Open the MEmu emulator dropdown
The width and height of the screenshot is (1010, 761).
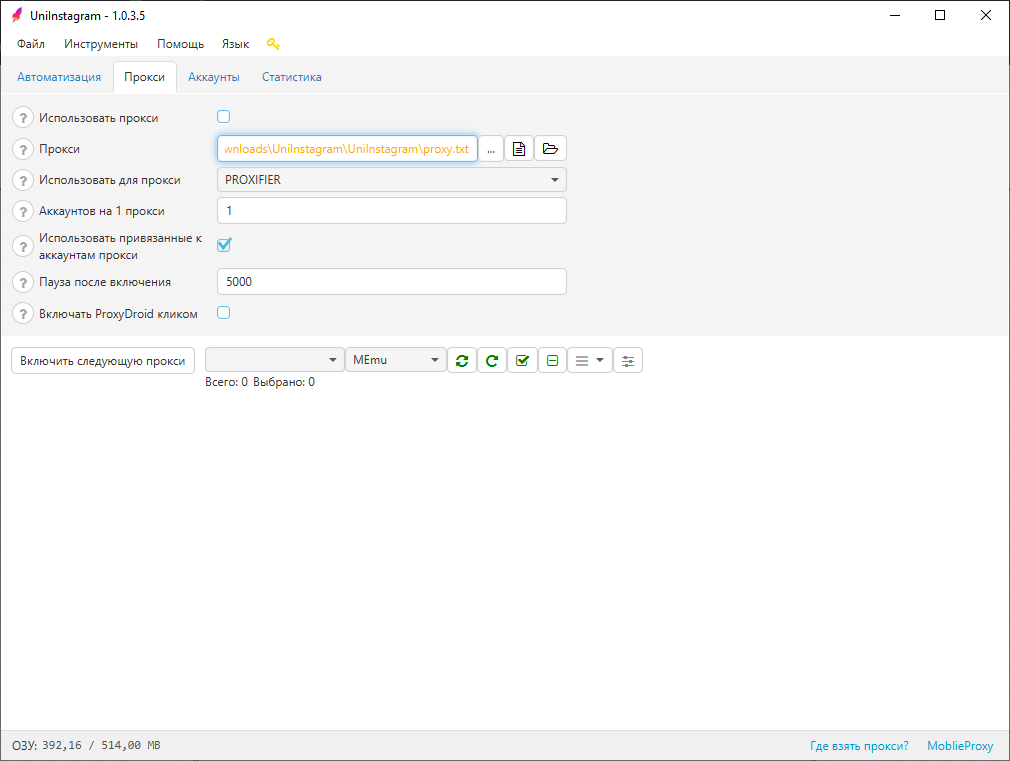(x=396, y=361)
